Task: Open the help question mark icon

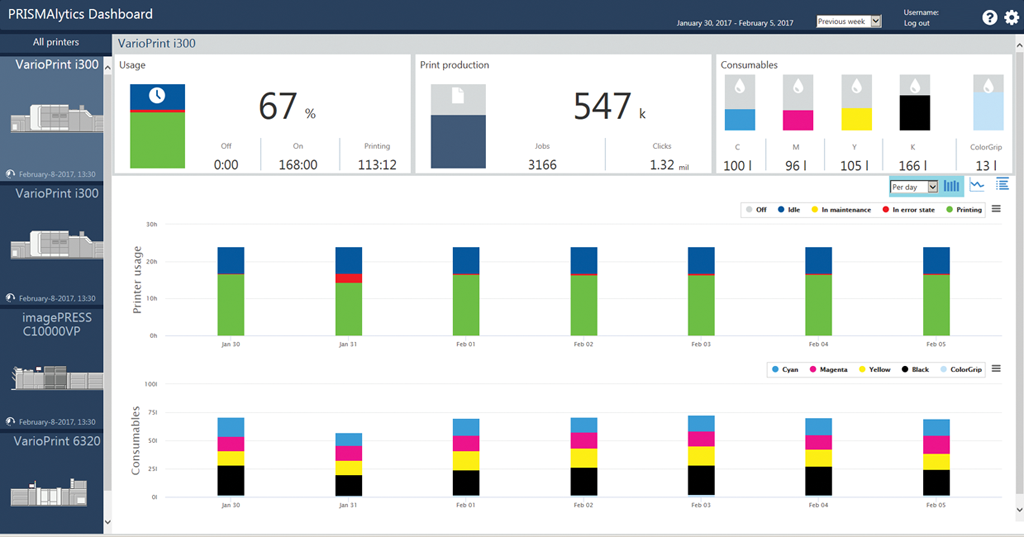Action: tap(990, 18)
